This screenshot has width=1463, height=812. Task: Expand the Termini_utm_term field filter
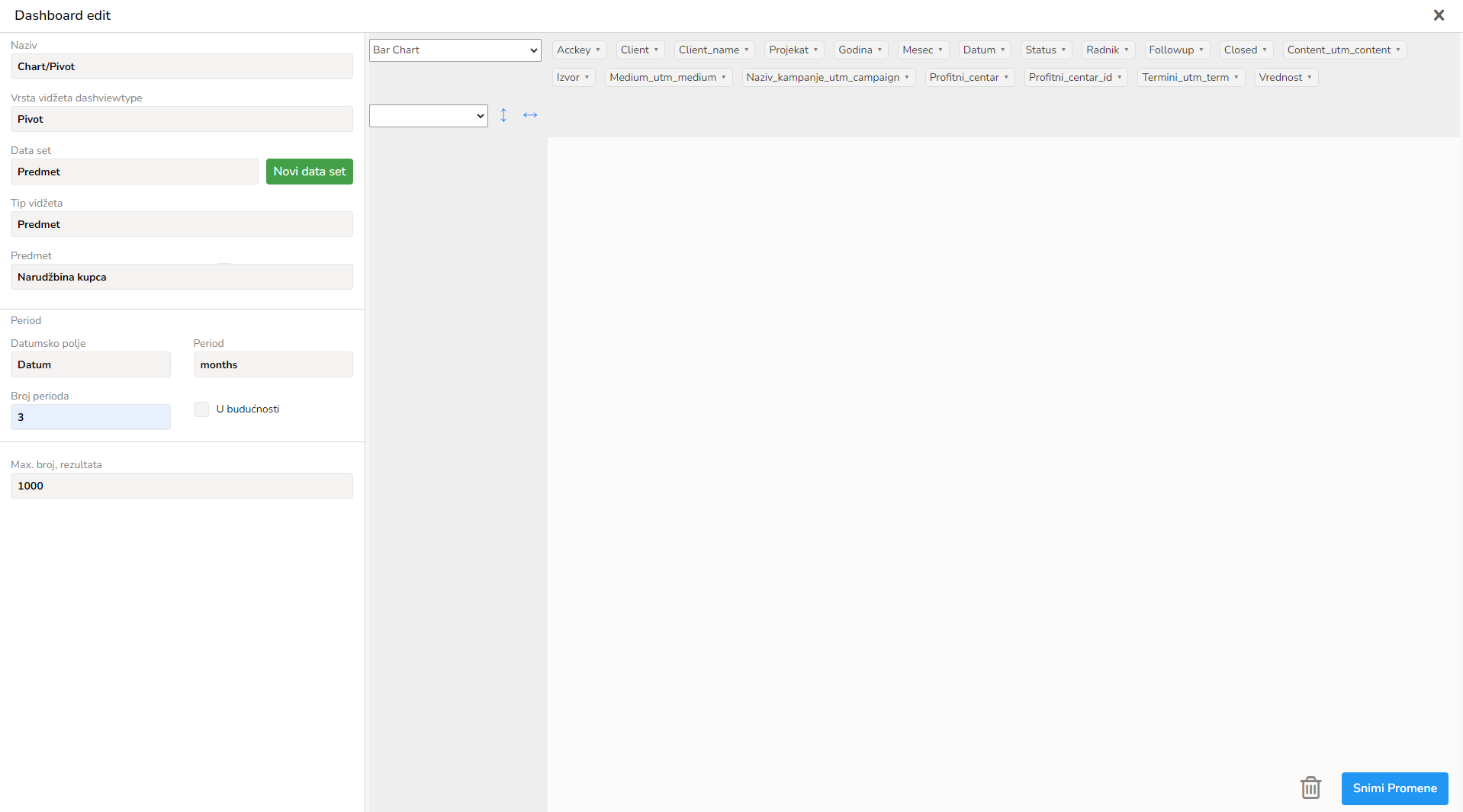tap(1236, 78)
